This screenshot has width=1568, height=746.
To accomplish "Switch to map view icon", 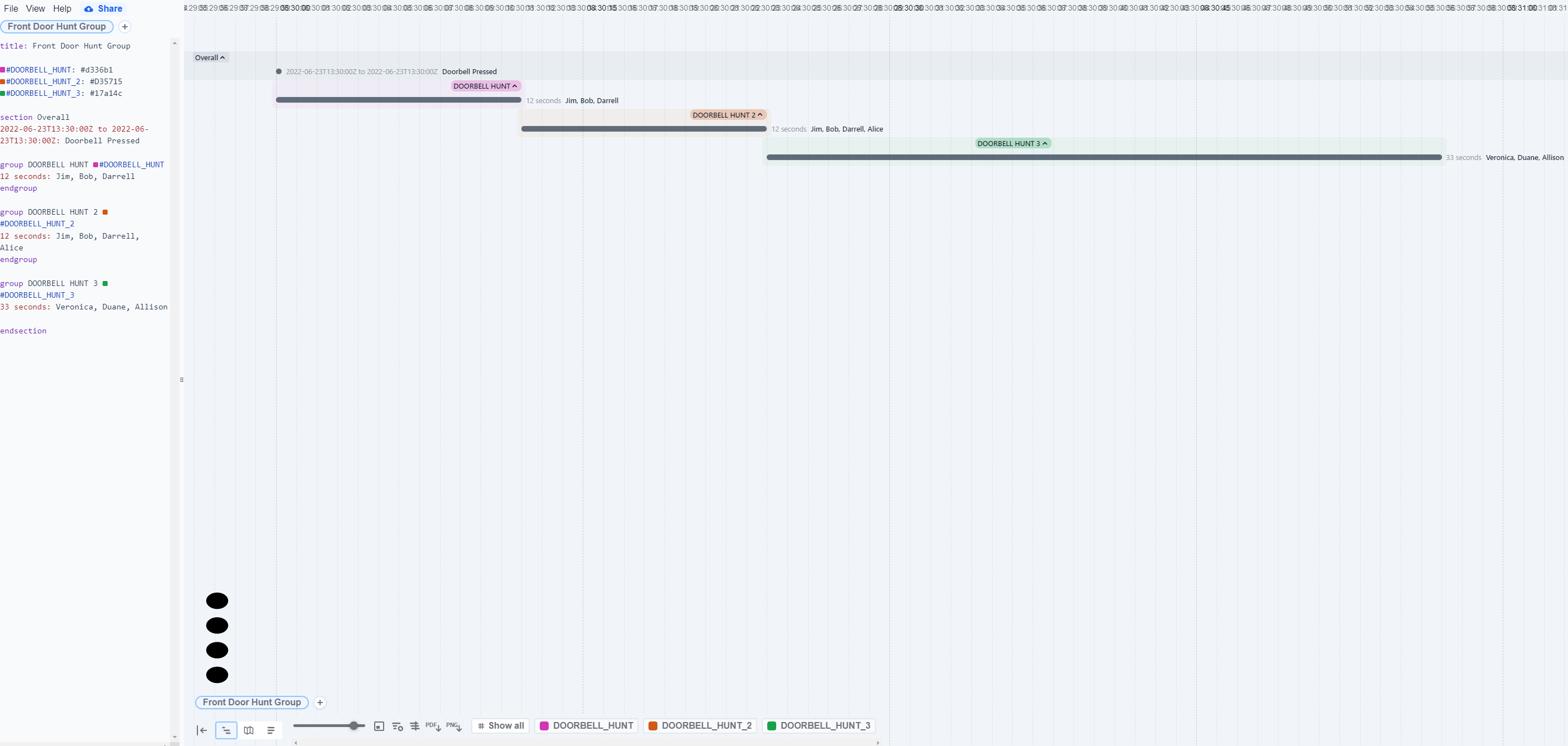I will pos(248,730).
